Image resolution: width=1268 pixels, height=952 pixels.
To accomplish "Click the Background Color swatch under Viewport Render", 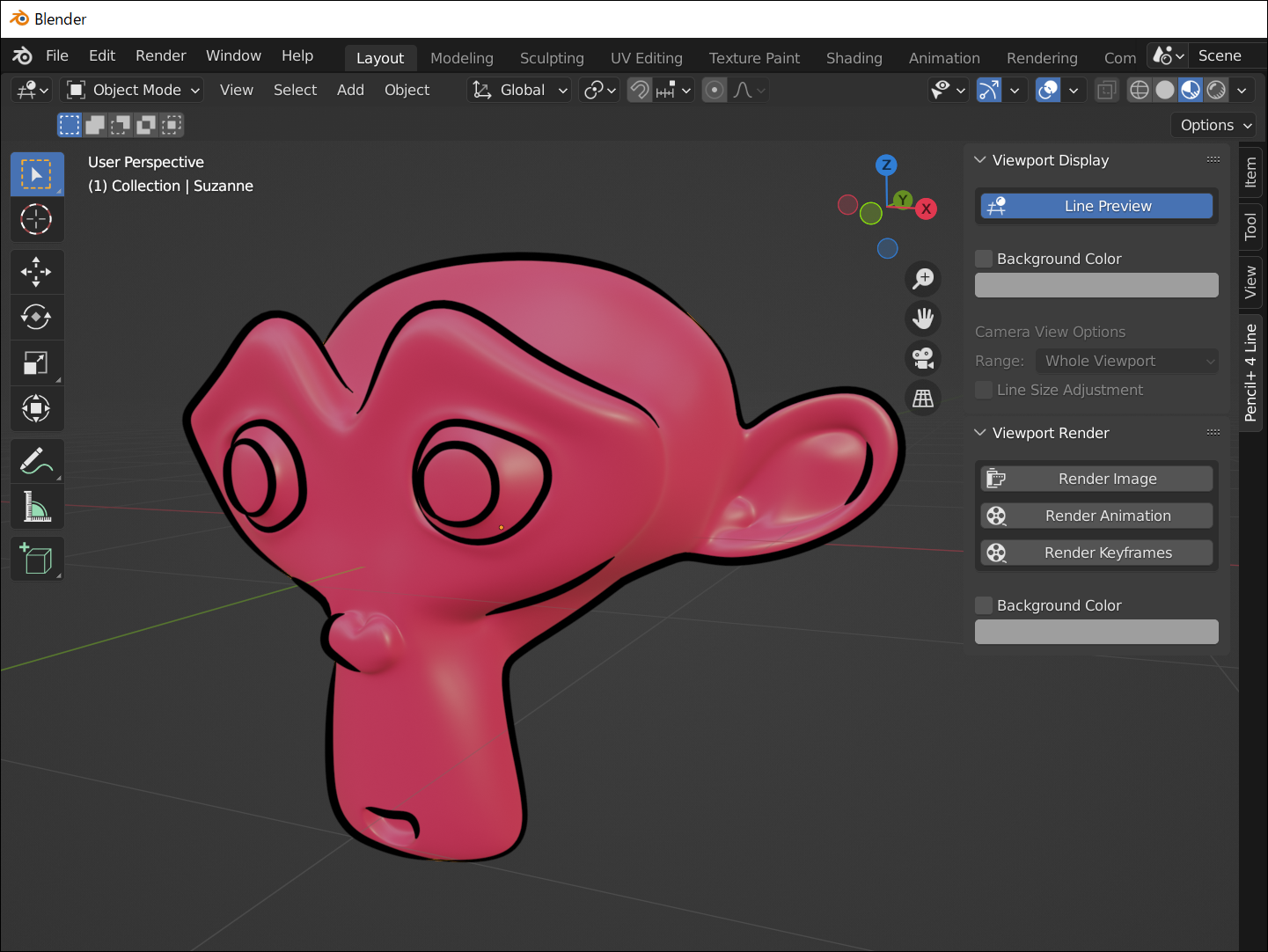I will pyautogui.click(x=1096, y=631).
